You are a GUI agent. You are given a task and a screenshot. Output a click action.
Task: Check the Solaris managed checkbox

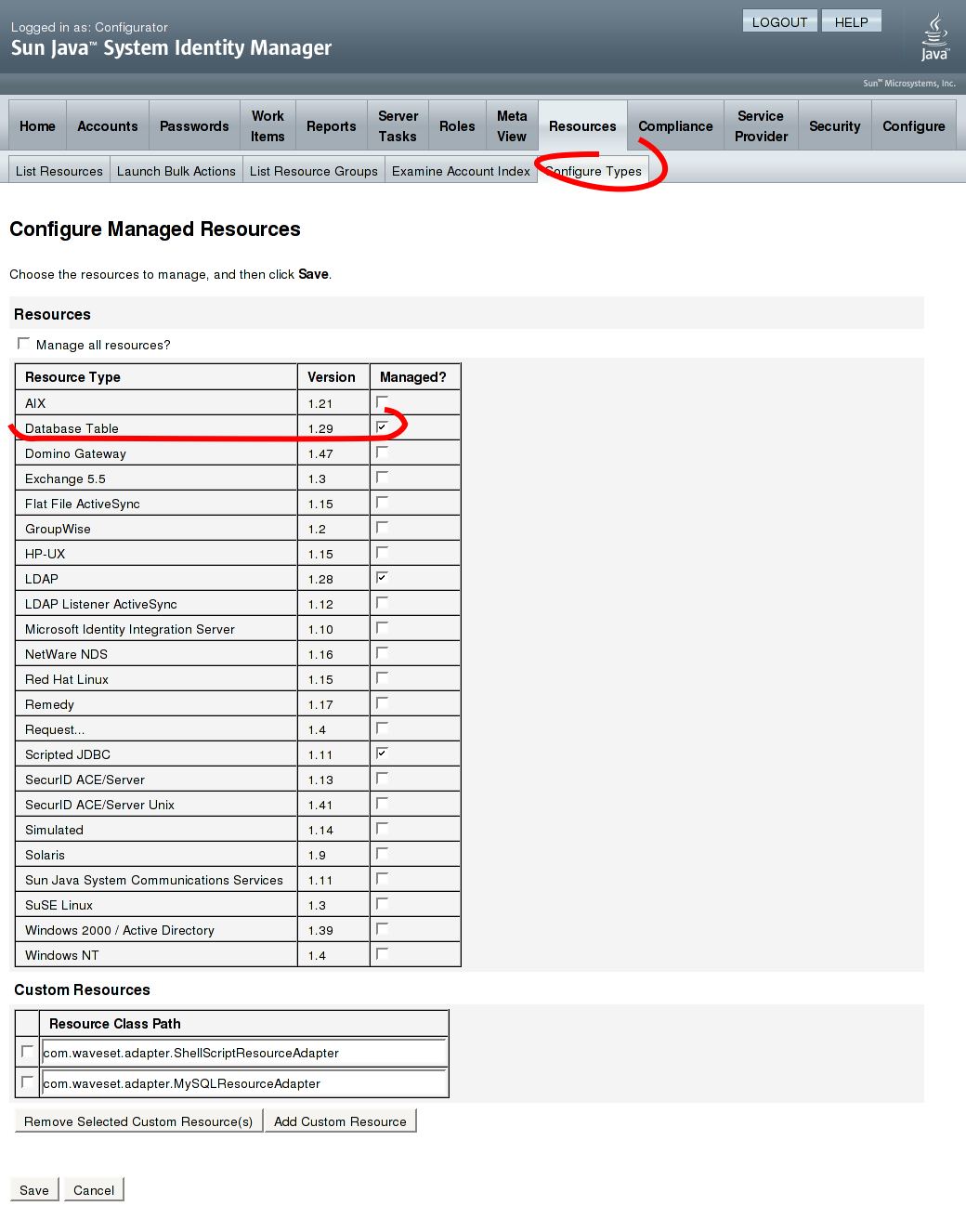pos(382,853)
